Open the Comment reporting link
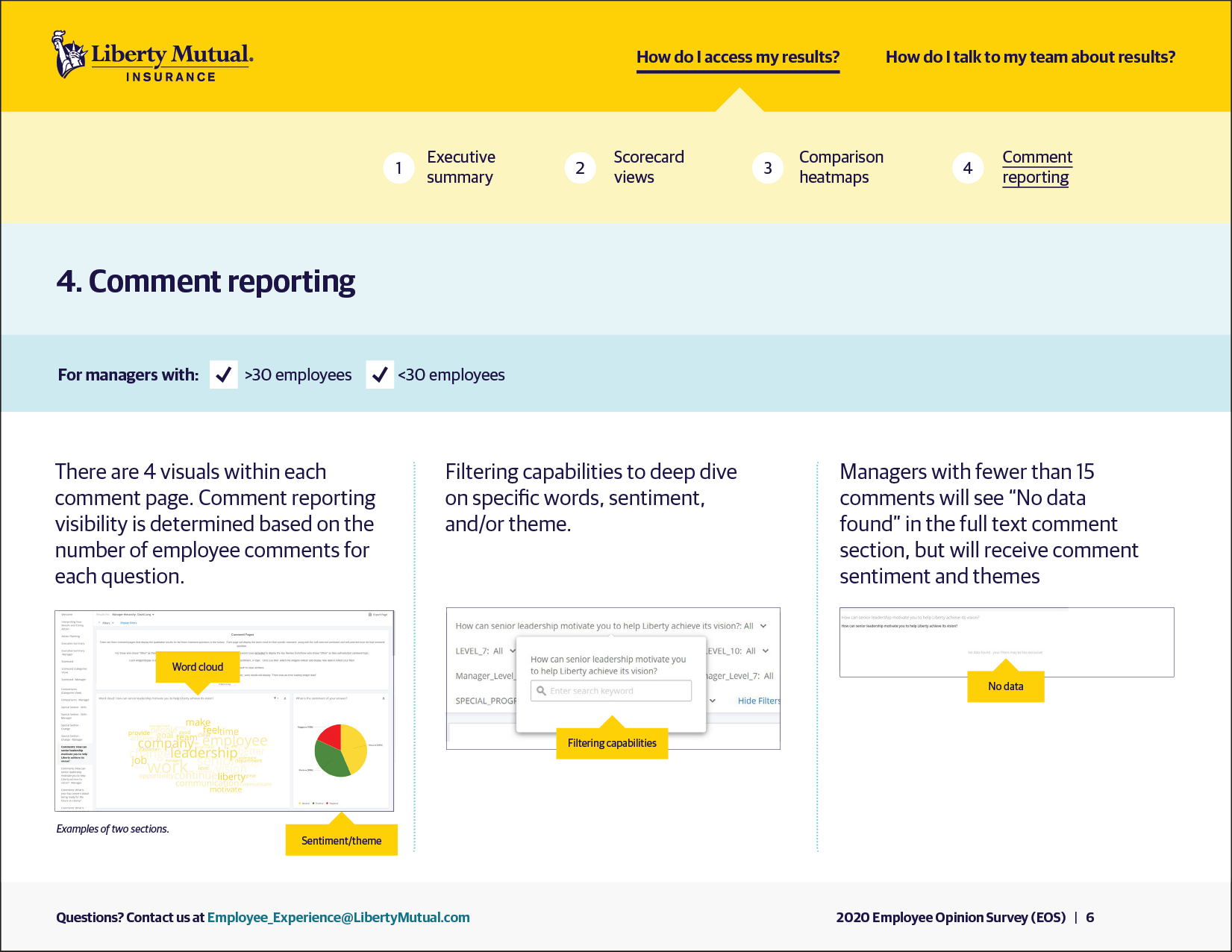The width and height of the screenshot is (1232, 952). (1037, 167)
